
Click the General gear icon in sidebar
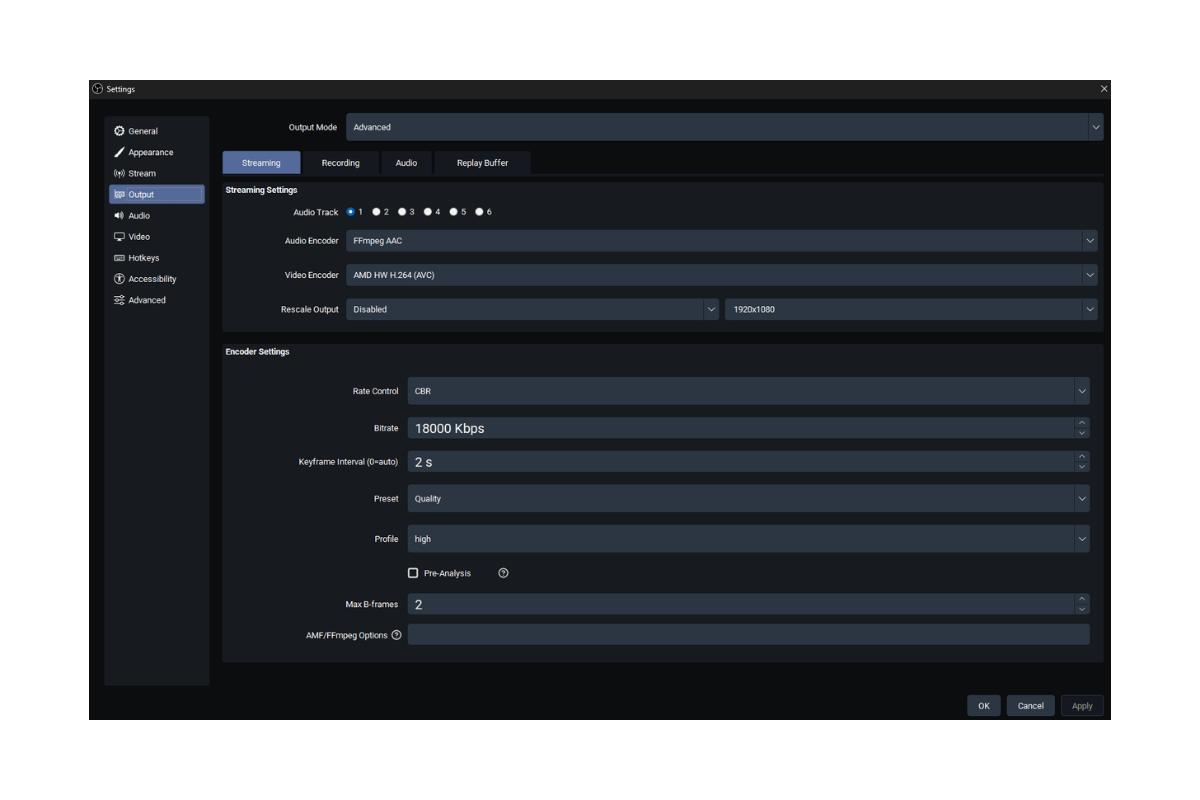(119, 131)
